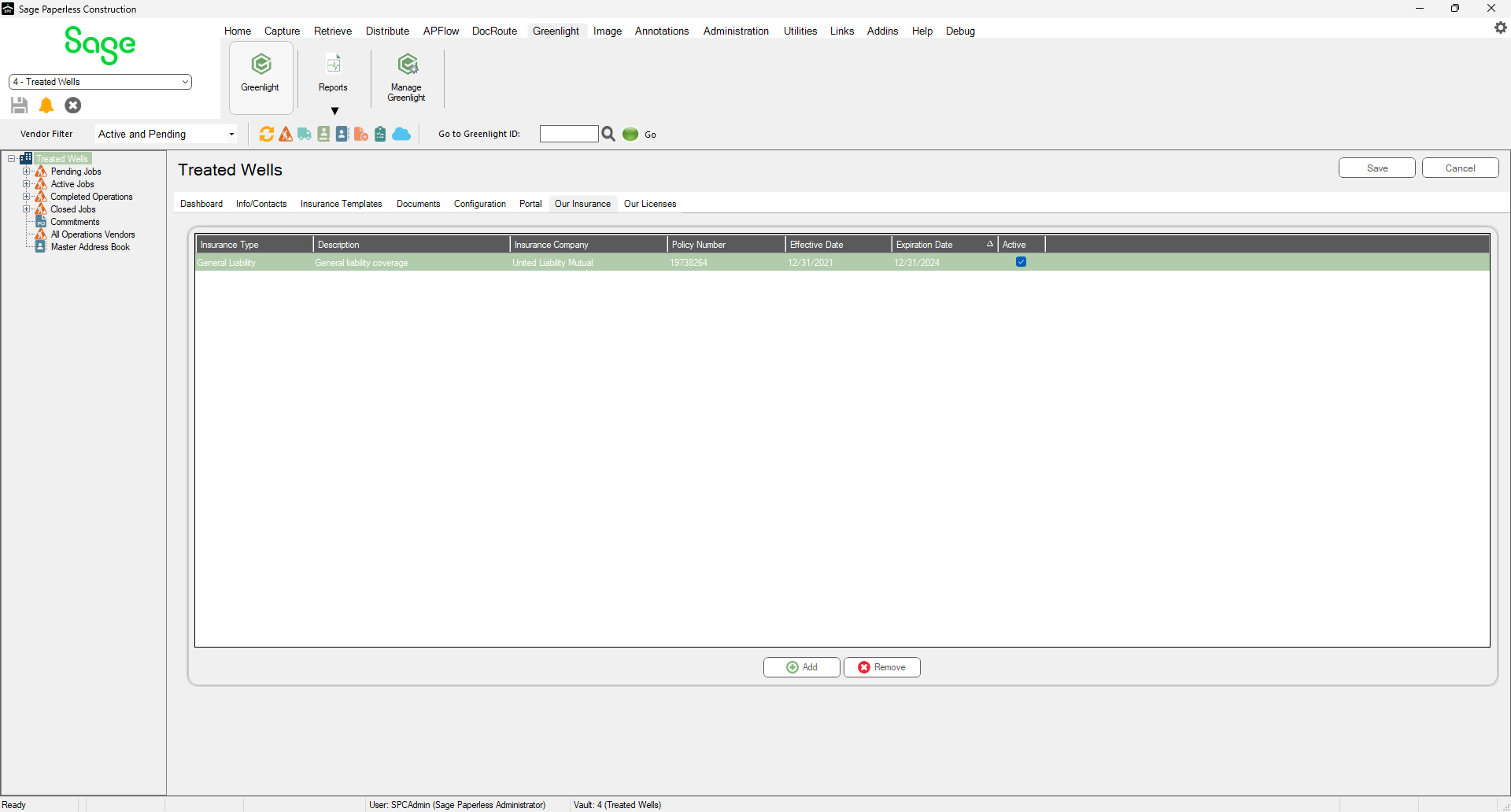1511x812 pixels.
Task: Click the Insurance Type column header
Action: point(254,245)
